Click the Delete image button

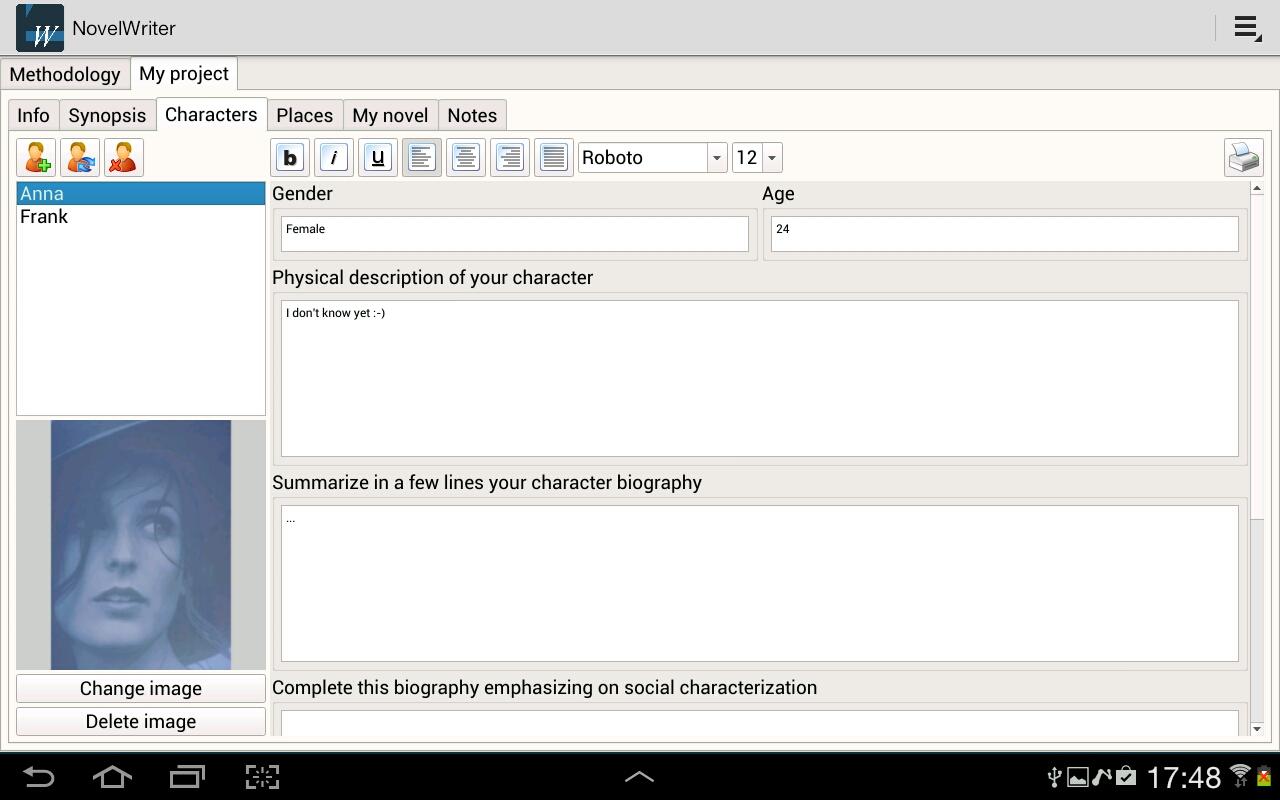click(x=141, y=721)
